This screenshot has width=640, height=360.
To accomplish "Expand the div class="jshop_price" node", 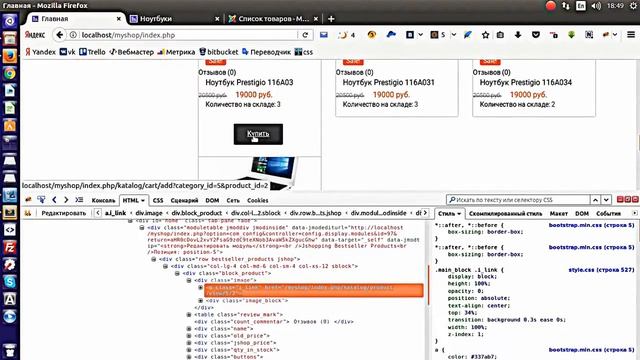I will (x=189, y=343).
